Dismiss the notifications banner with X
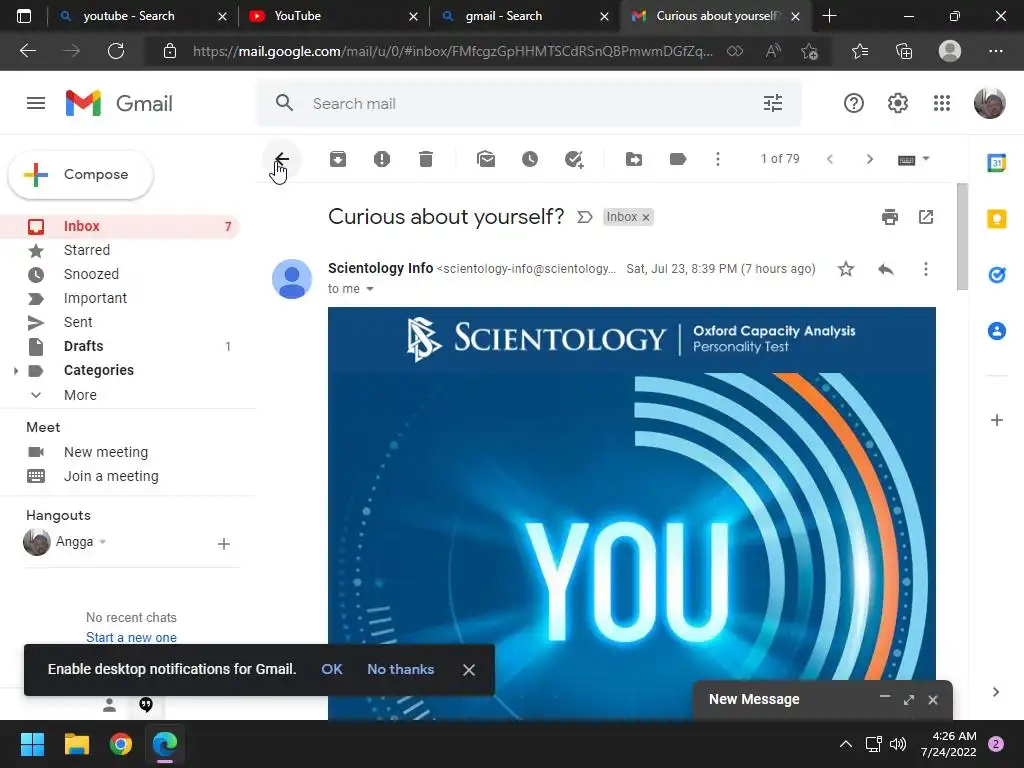Image resolution: width=1024 pixels, height=768 pixels. (469, 670)
